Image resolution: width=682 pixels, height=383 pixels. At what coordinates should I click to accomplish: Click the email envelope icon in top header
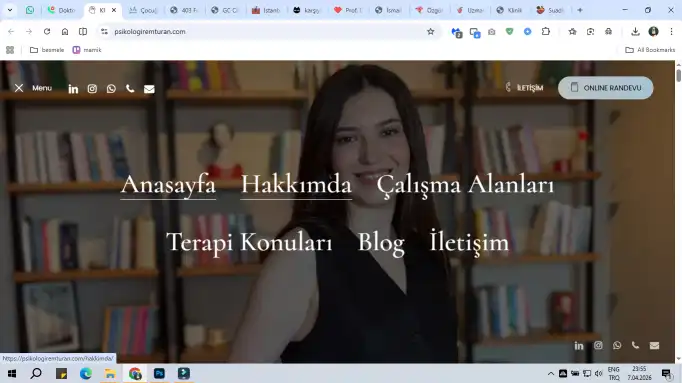149,89
